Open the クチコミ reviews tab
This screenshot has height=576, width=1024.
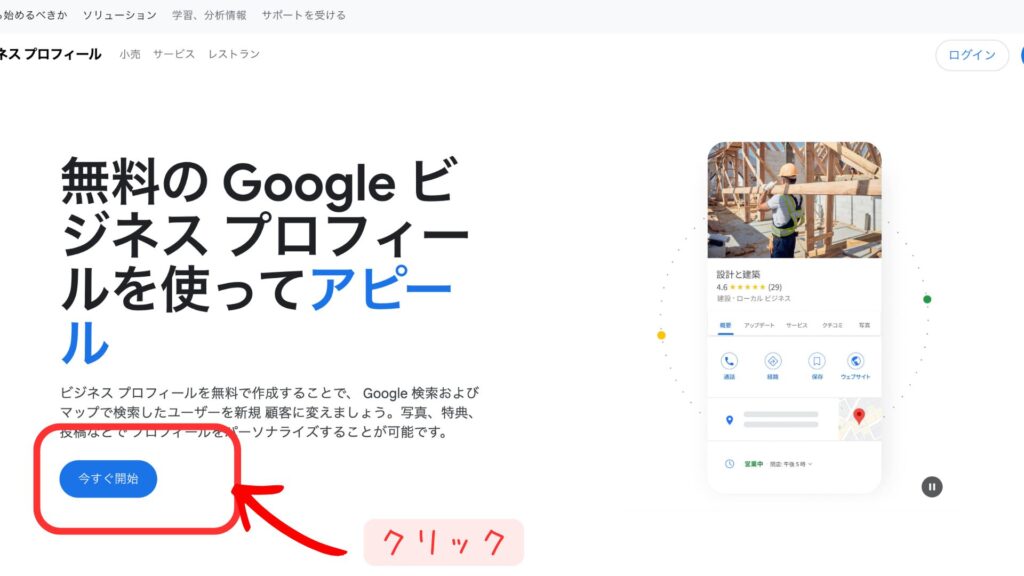[x=835, y=324]
